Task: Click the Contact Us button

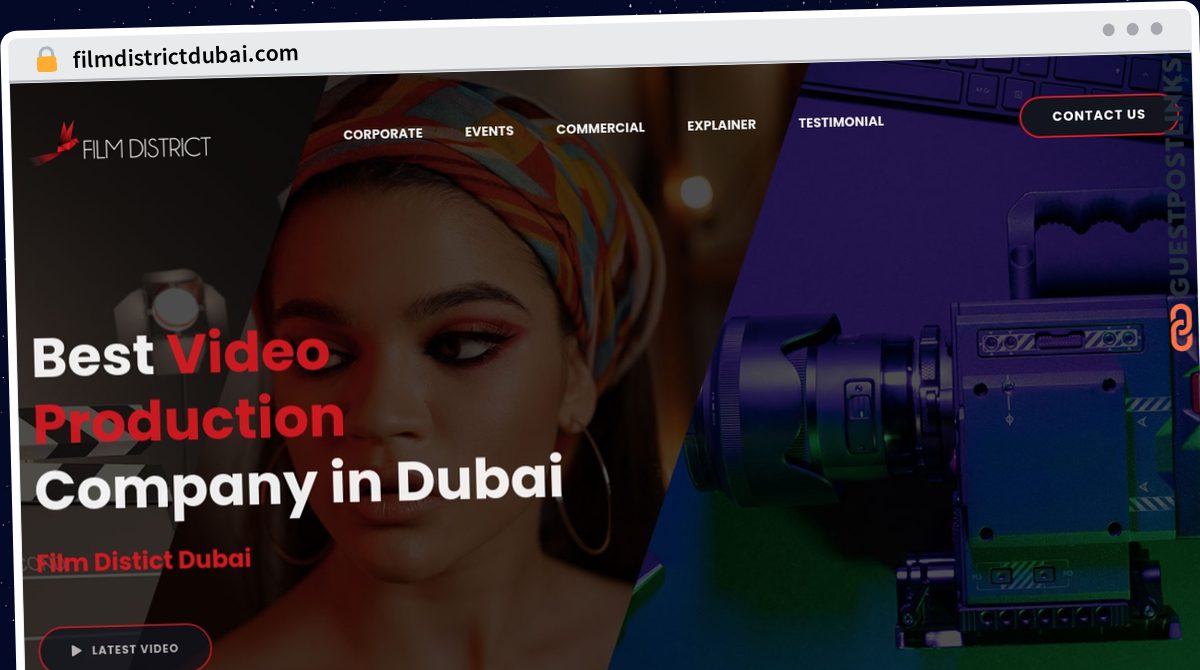Action: [1098, 115]
